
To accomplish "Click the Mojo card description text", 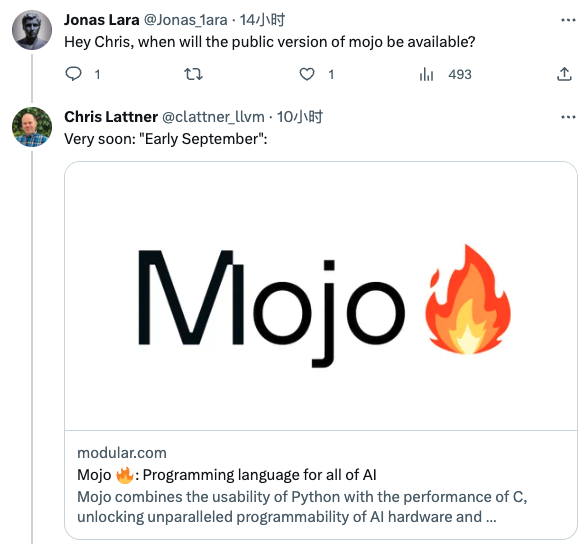I will [x=302, y=507].
